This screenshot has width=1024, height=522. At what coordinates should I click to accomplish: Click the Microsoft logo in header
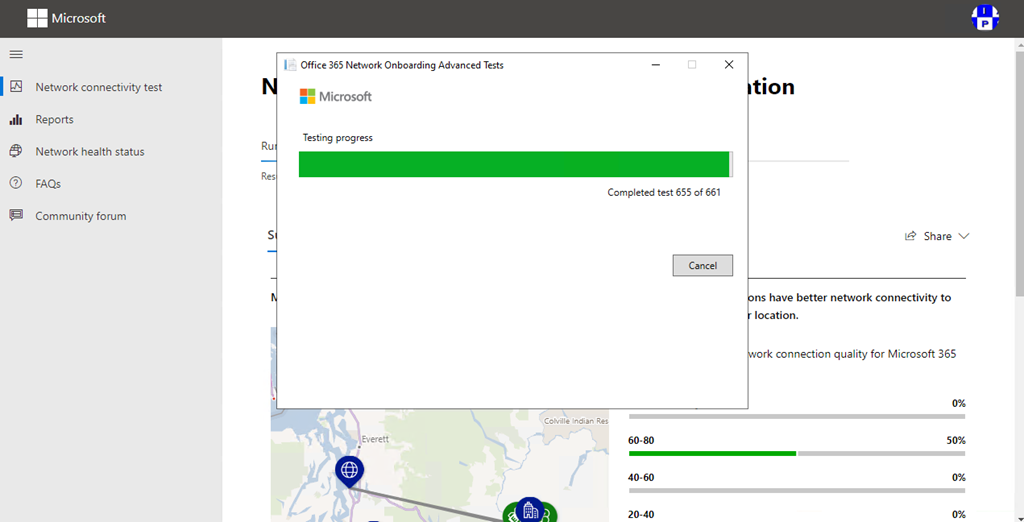[66, 18]
